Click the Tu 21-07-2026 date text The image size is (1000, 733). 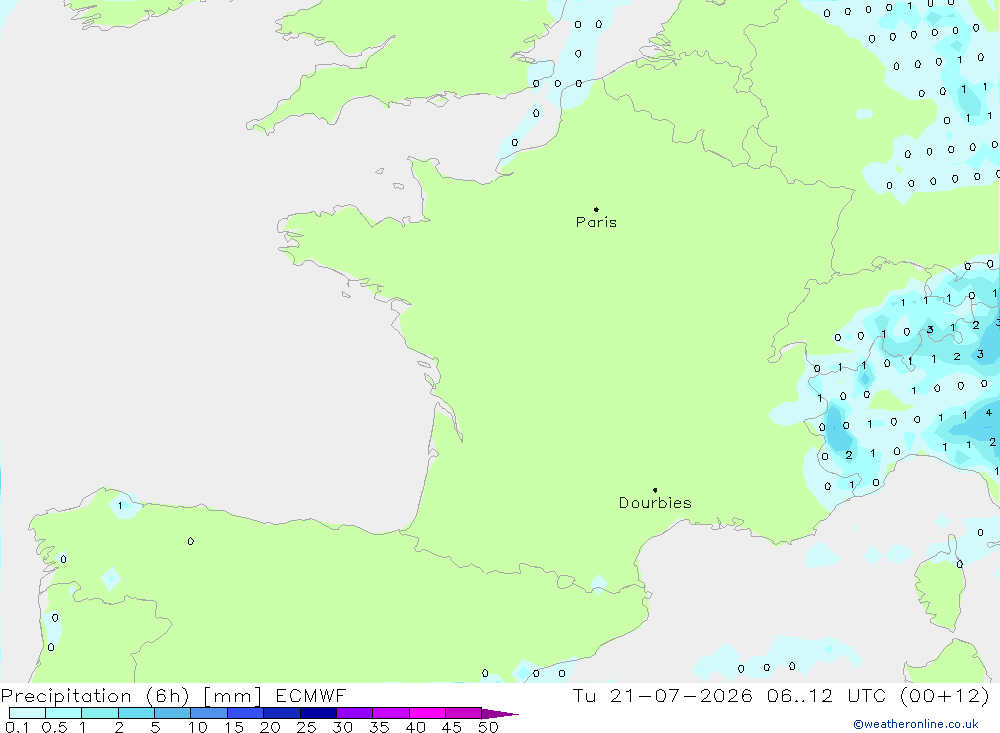tap(662, 695)
